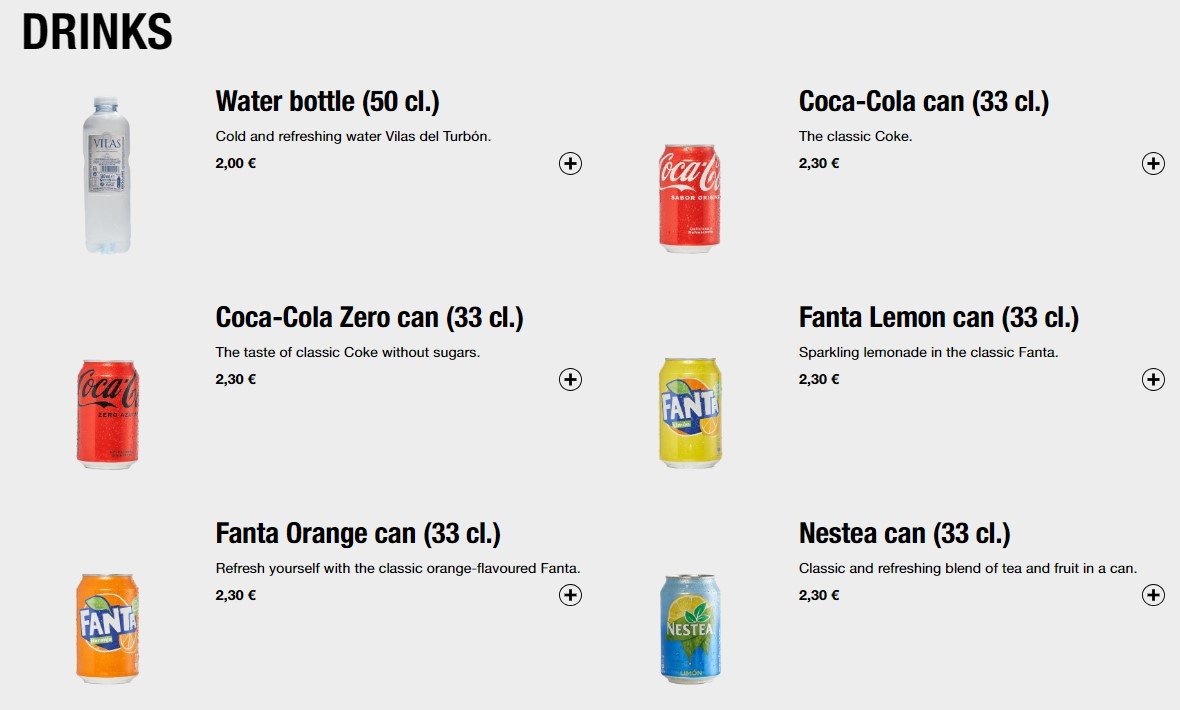Open the Fanta Lemon can thumbnail
This screenshot has height=710, width=1180.
pyautogui.click(x=690, y=413)
